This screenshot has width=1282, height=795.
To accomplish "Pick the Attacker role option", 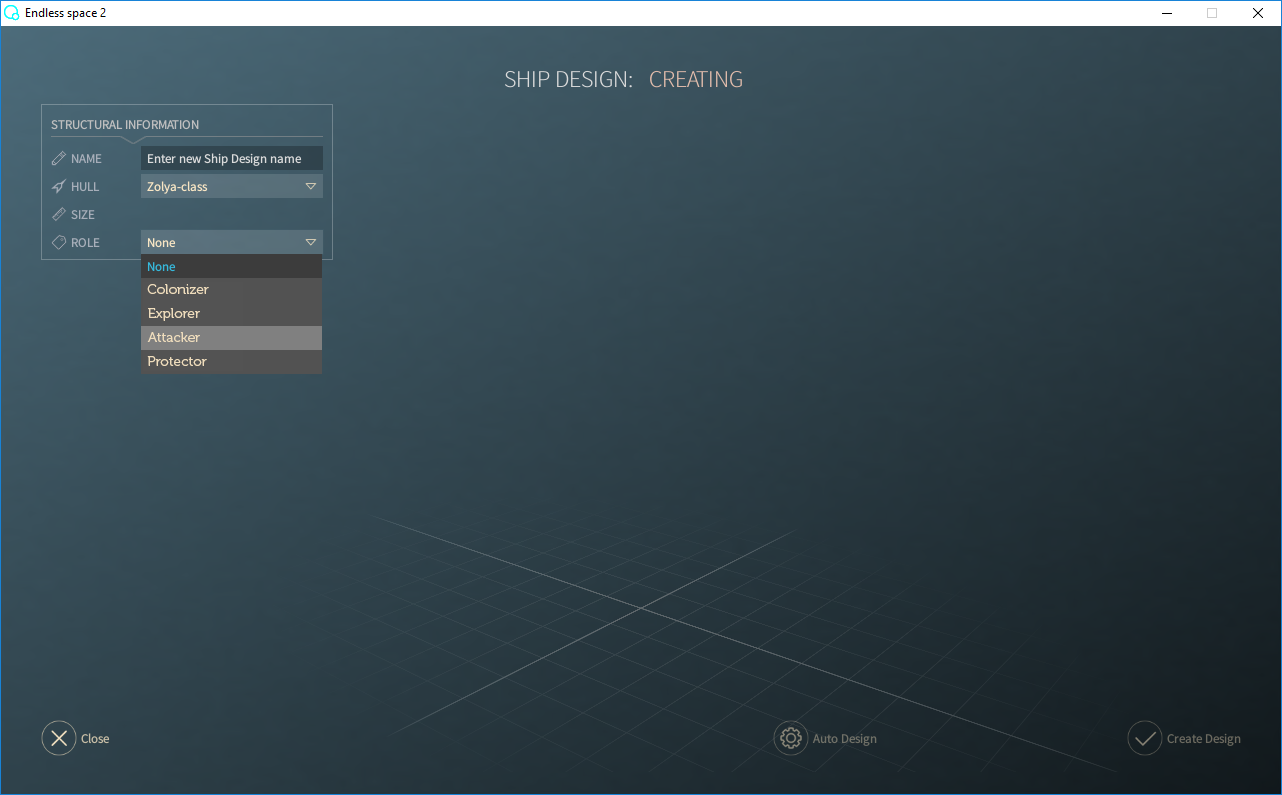I will [231, 338].
